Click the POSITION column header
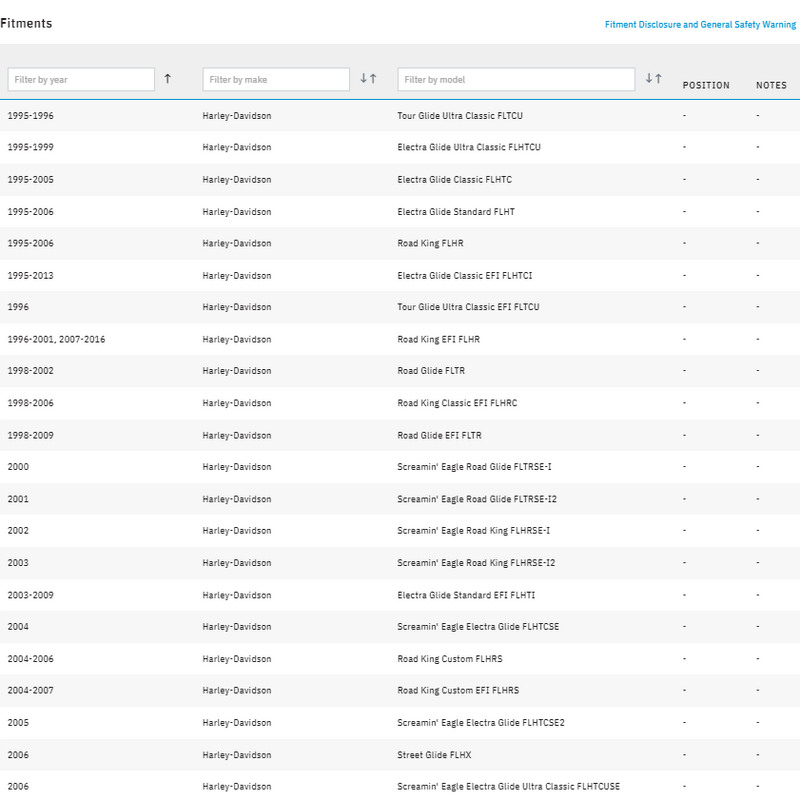Screen dimensions: 800x800 point(706,85)
